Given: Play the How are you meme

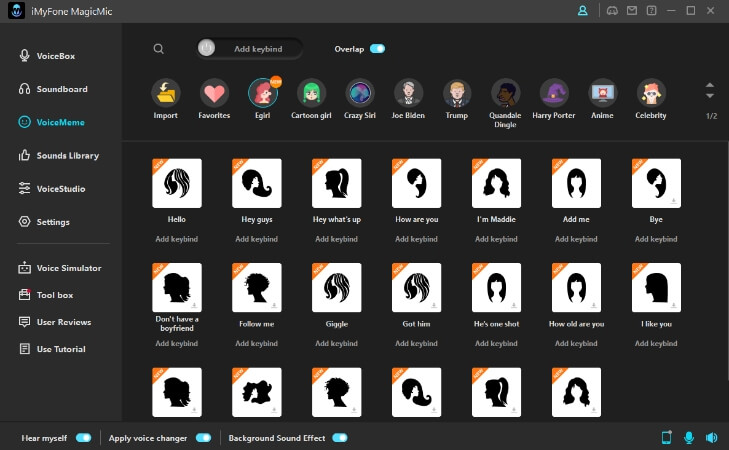Looking at the screenshot, I should [417, 183].
